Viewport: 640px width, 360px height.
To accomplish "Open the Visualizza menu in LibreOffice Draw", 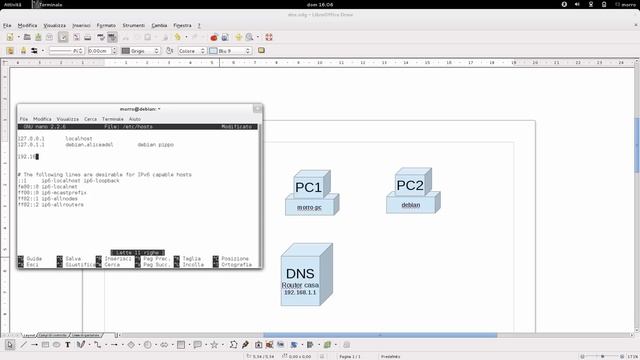I will pyautogui.click(x=55, y=25).
